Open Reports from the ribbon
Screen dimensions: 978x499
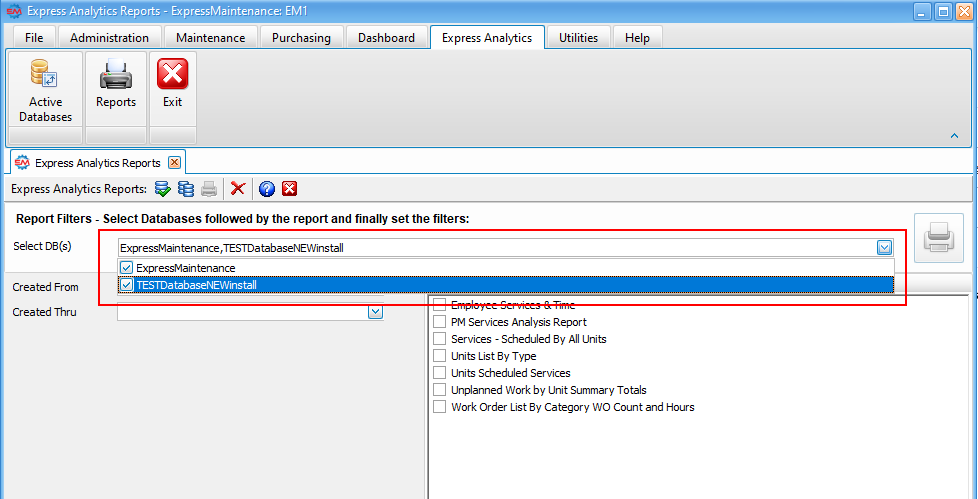click(x=116, y=90)
